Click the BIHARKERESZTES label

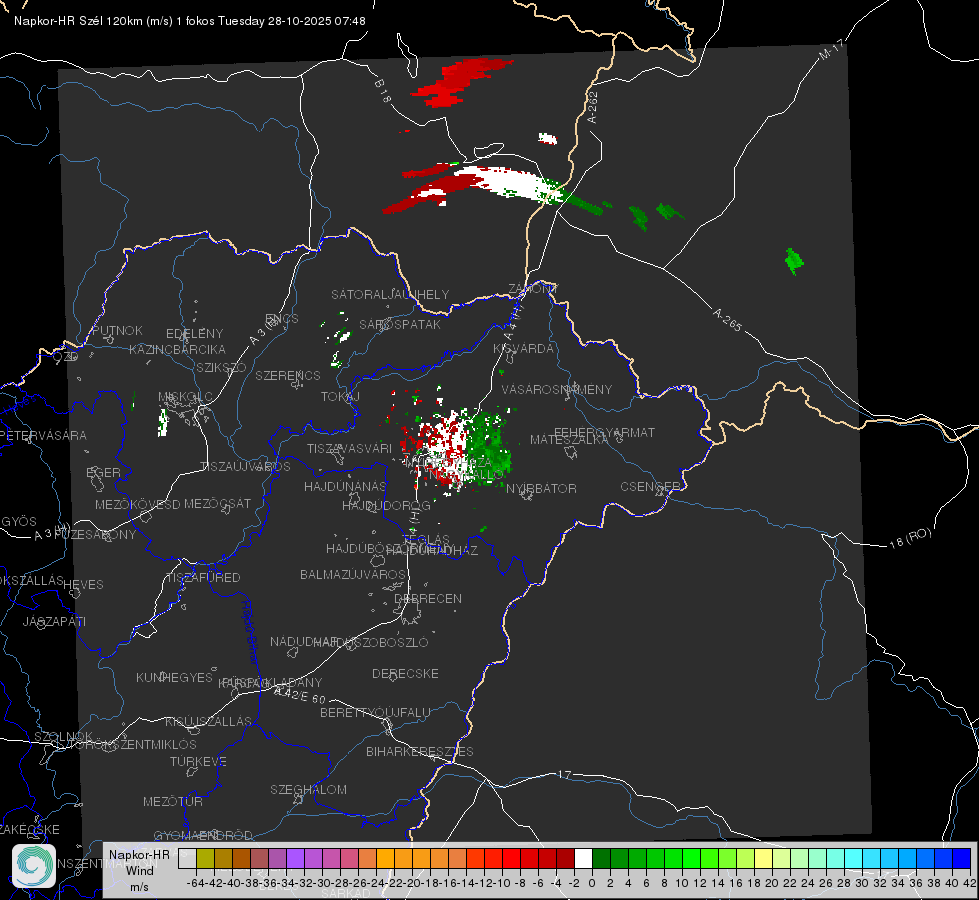pyautogui.click(x=420, y=752)
